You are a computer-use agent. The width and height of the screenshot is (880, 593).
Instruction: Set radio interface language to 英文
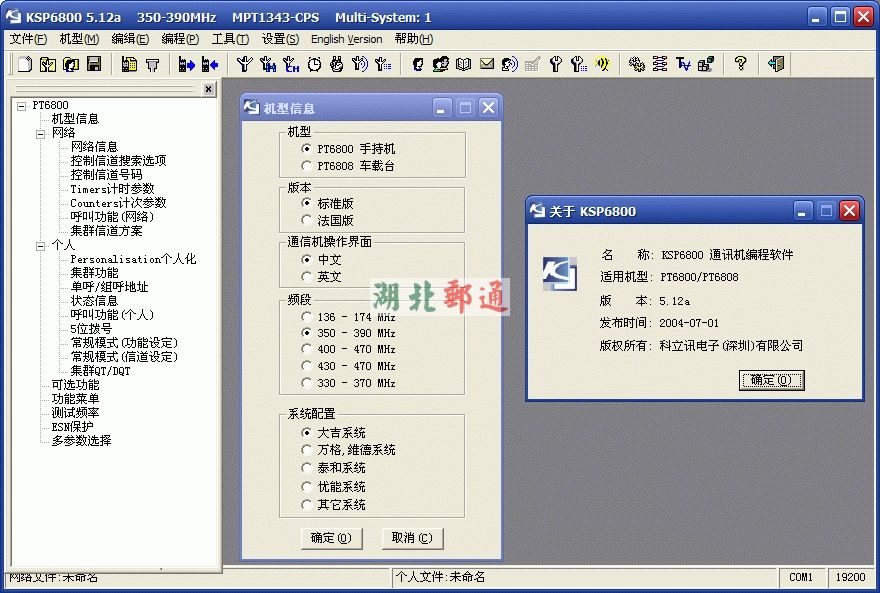[x=306, y=277]
